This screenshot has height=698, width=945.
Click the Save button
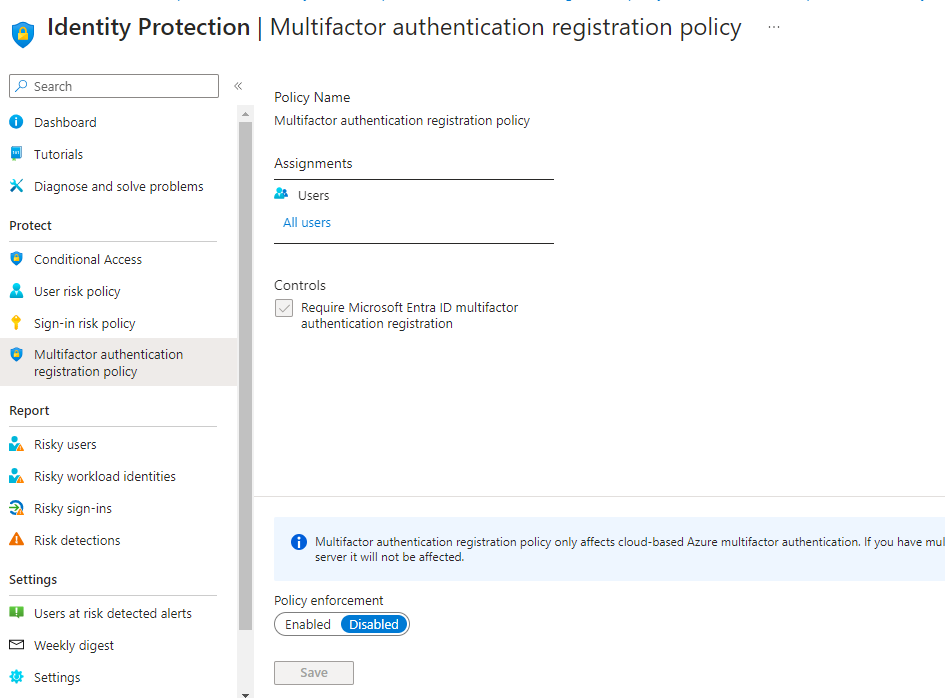pos(314,673)
